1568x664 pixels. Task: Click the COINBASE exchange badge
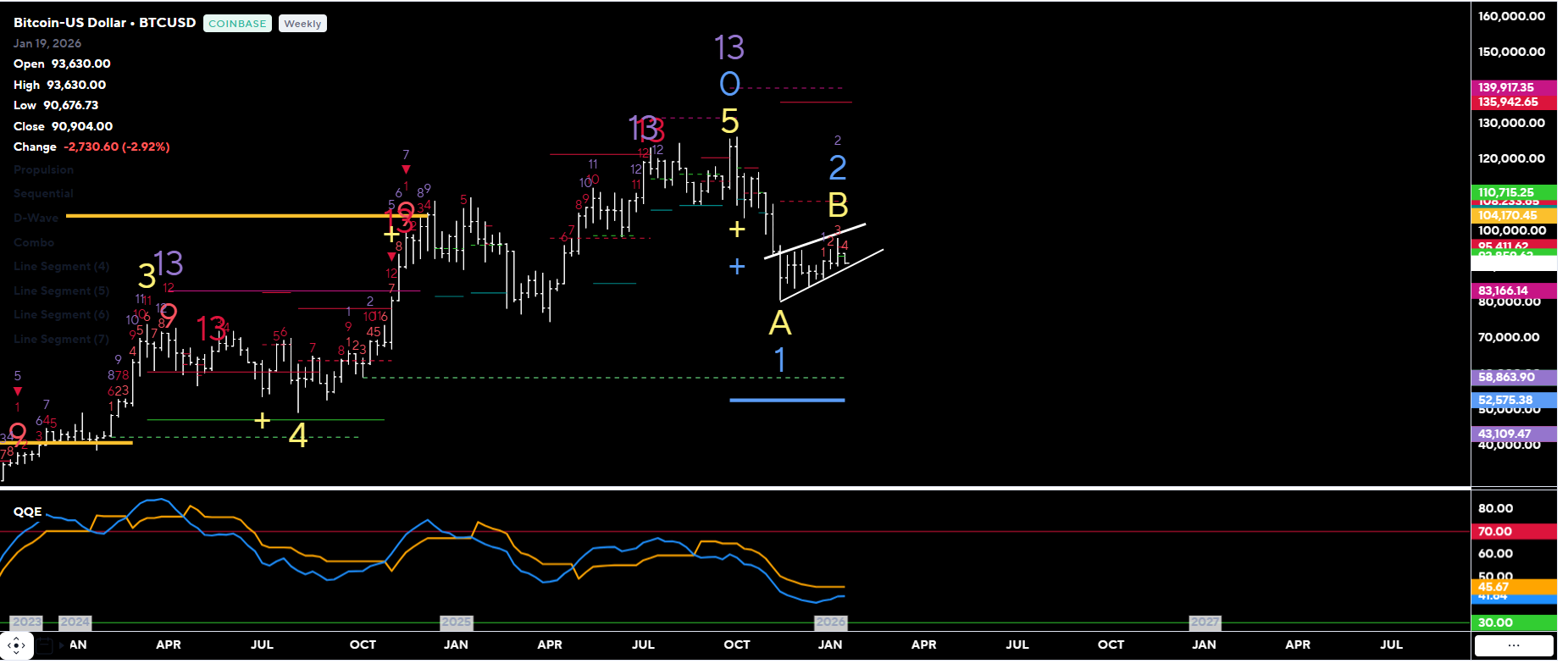tap(237, 24)
